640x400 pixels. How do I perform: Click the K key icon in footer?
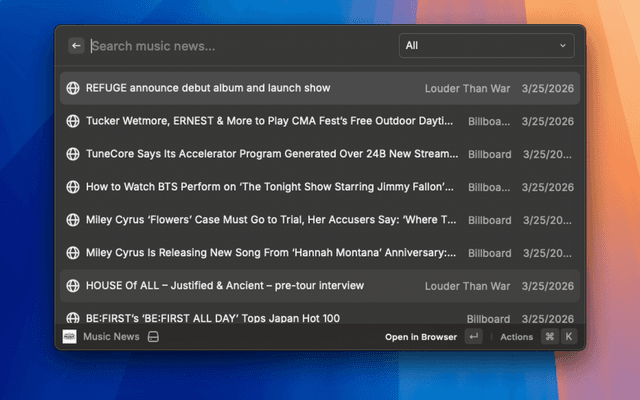click(569, 337)
